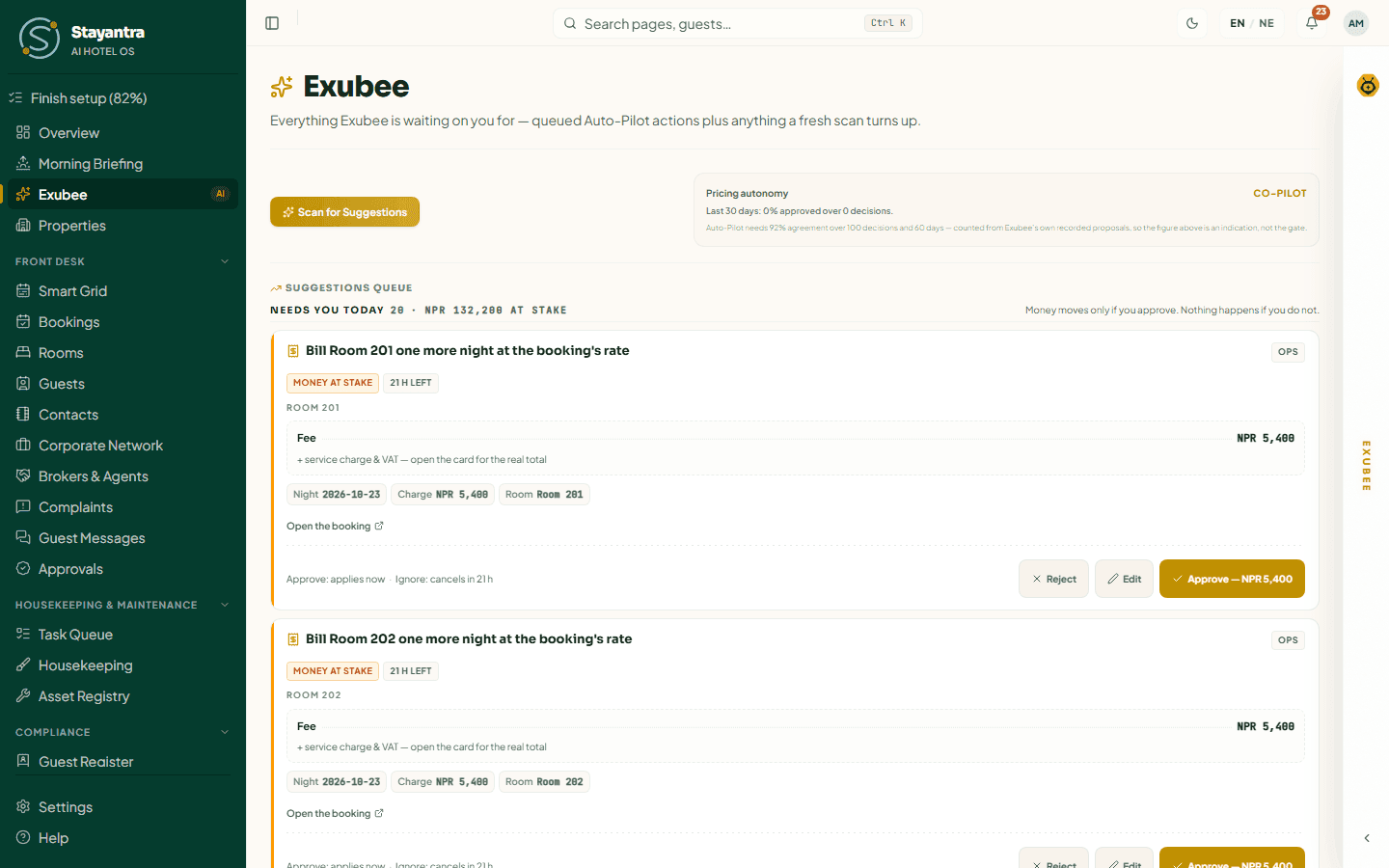Focus the Search pages, guests field
The width and height of the screenshot is (1389, 868).
click(x=737, y=23)
